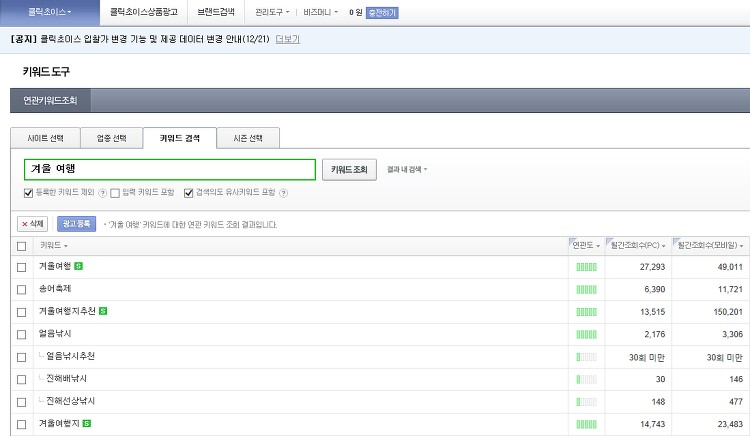Click PC count 14,743 cell
This screenshot has height=436, width=750.
[x=652, y=424]
